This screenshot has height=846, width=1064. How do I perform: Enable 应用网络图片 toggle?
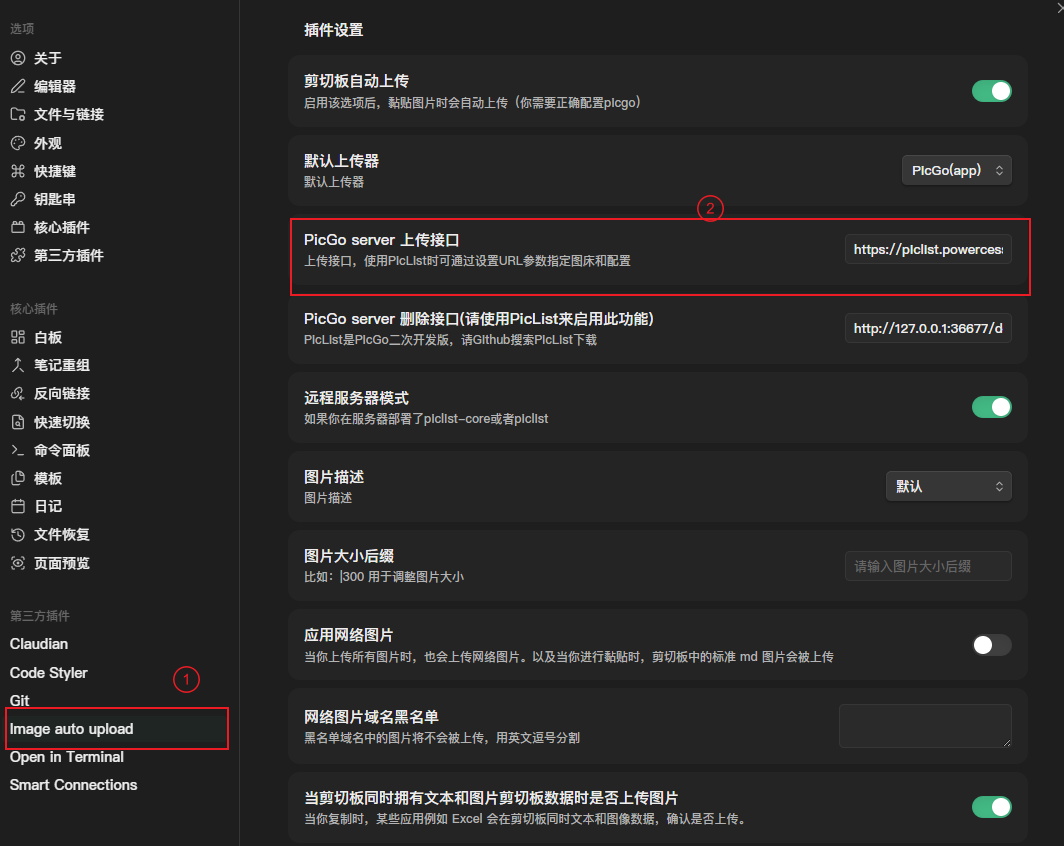pyautogui.click(x=991, y=645)
